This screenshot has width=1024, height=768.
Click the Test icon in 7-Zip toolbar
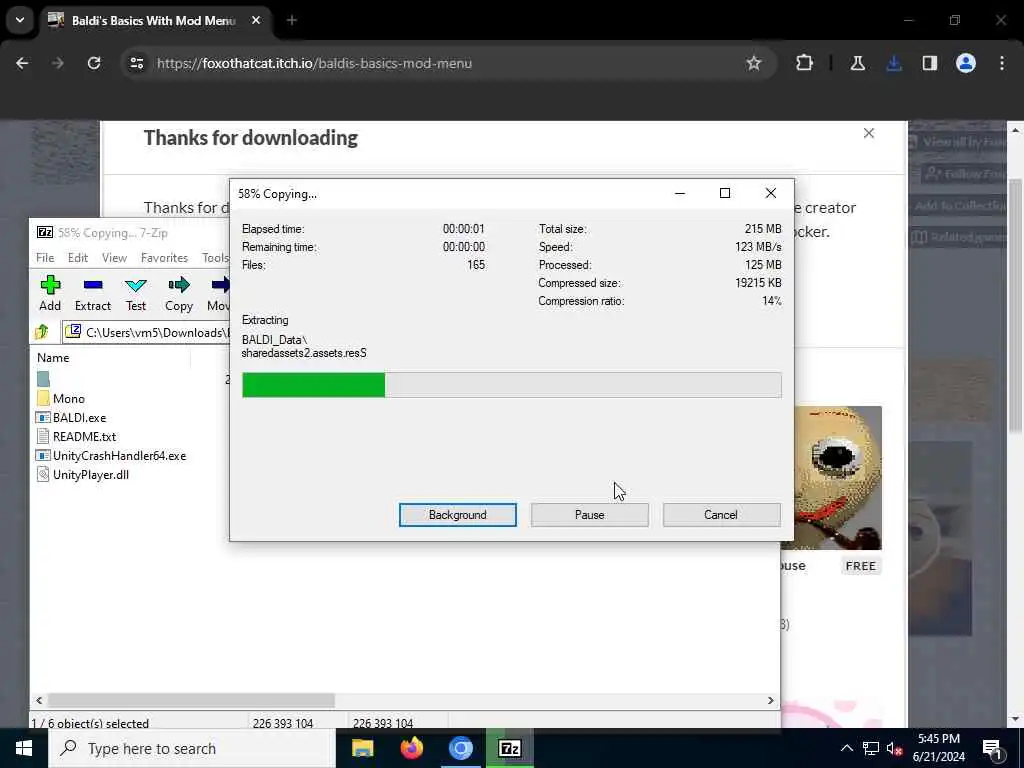click(136, 293)
